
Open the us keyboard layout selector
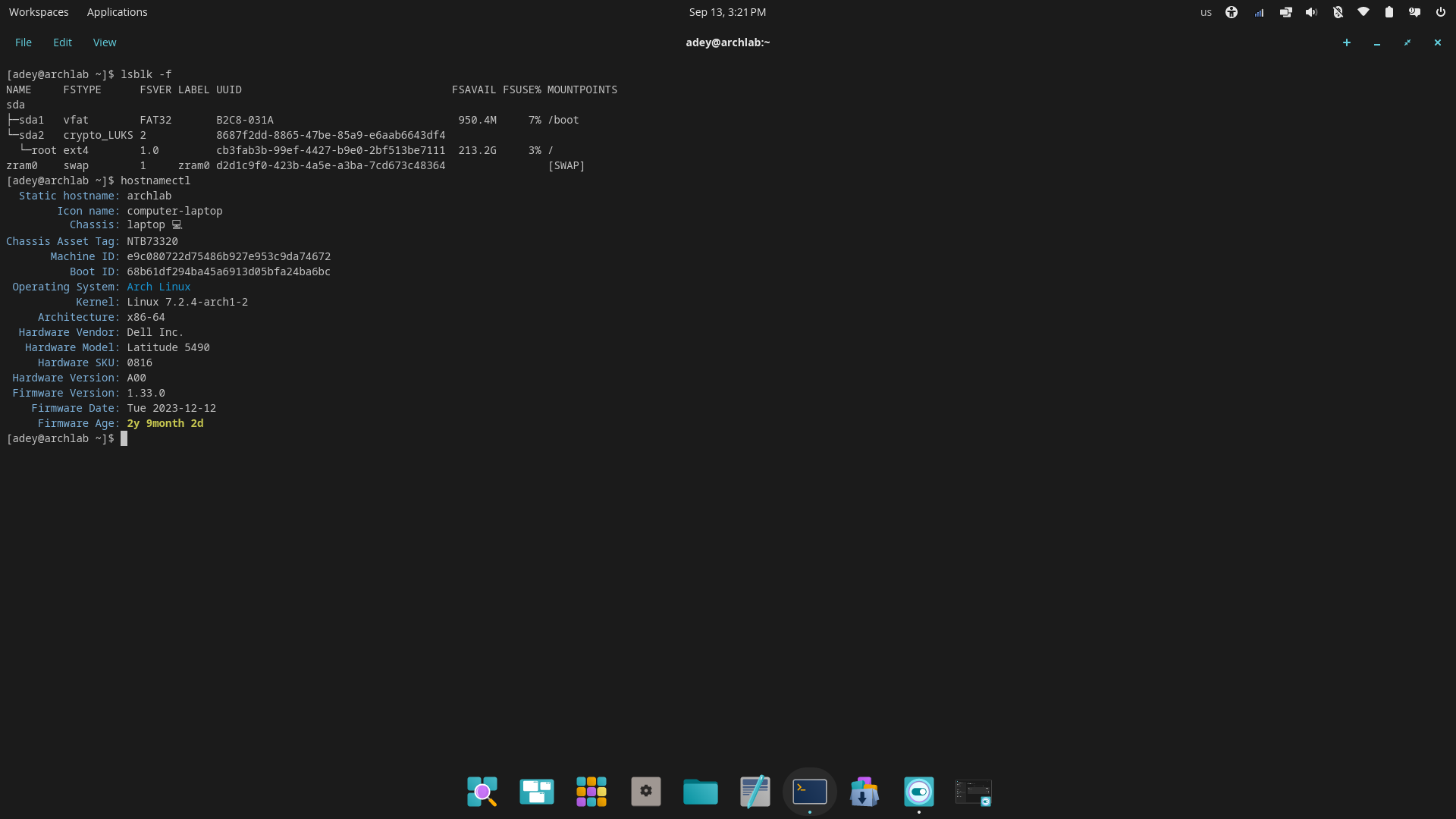click(x=1206, y=12)
